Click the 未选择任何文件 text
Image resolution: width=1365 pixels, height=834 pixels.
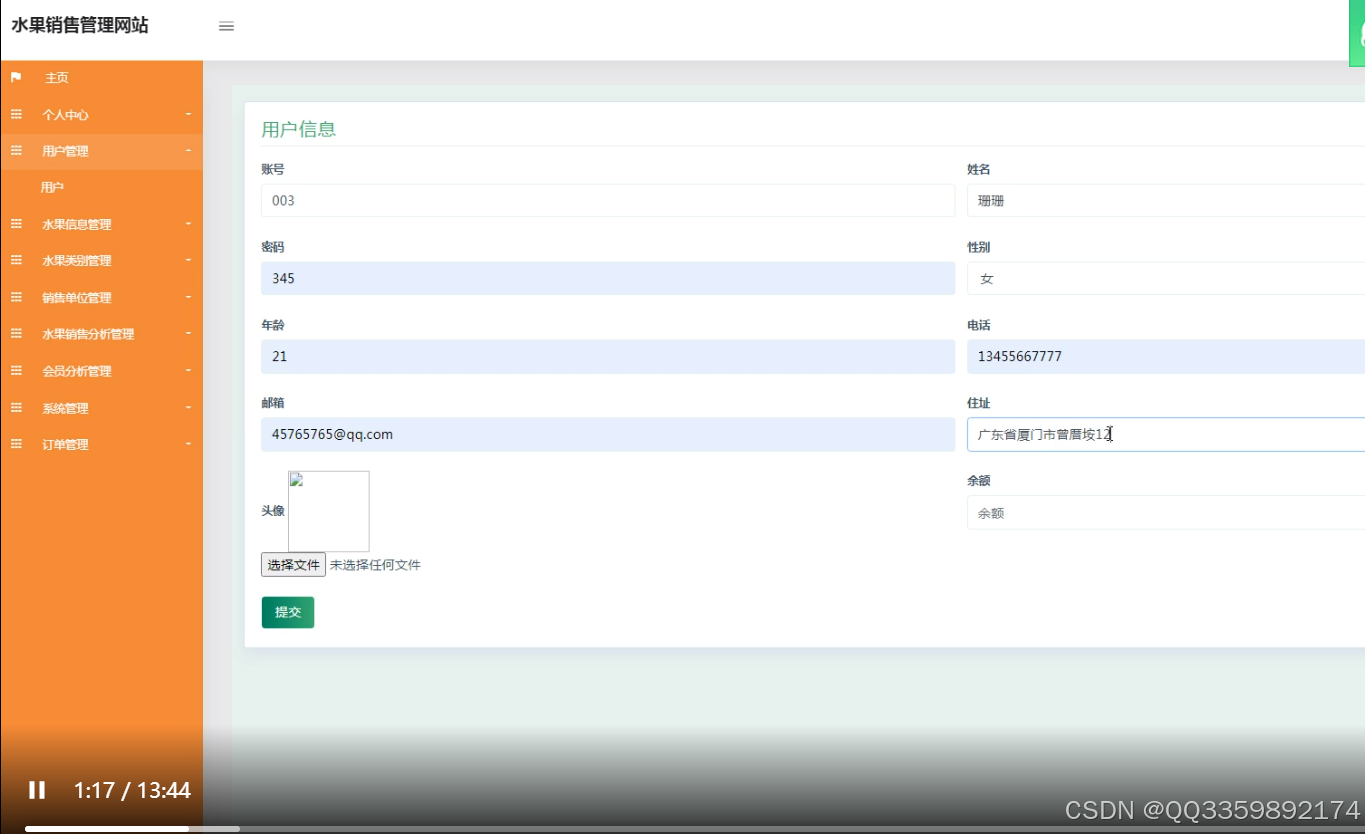(375, 565)
